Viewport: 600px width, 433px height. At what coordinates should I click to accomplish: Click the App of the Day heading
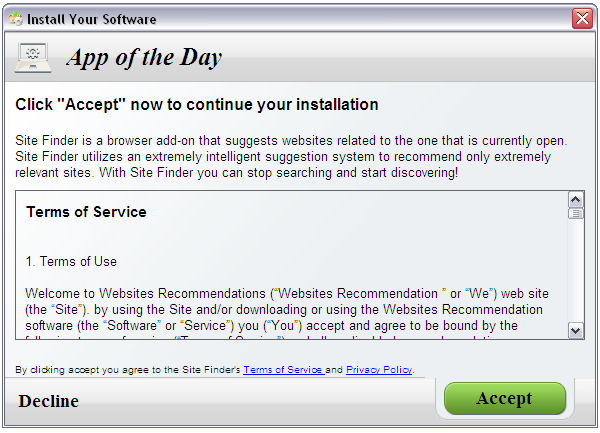(144, 58)
